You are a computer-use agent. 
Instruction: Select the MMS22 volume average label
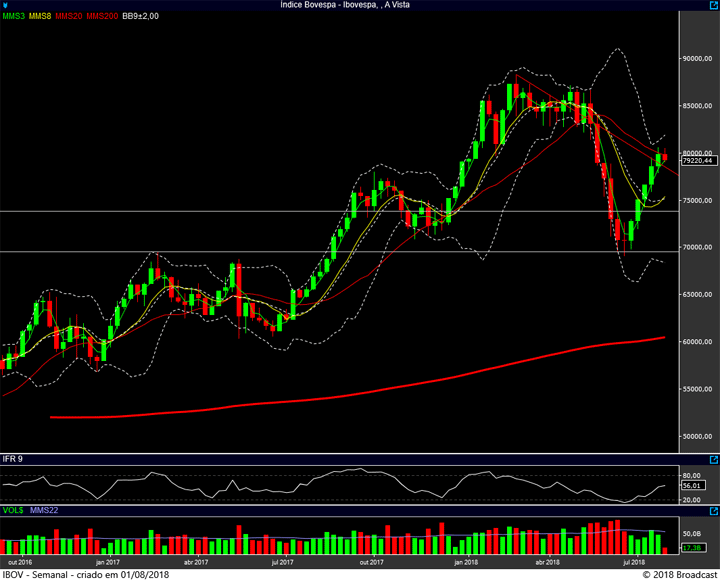pos(42,511)
